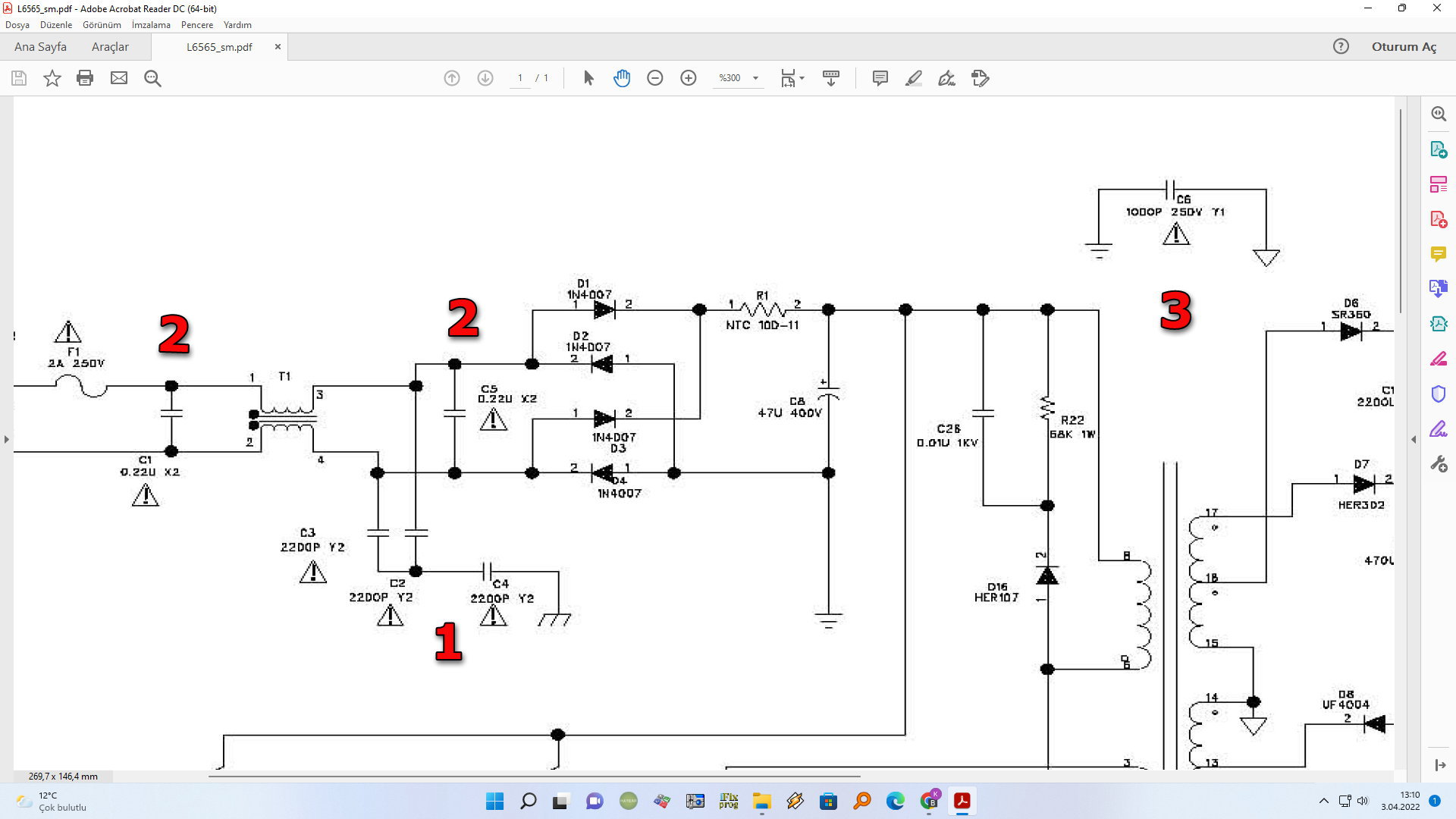Open the Protect shield tool in right pane
Screen dimensions: 1456x819
1439,394
